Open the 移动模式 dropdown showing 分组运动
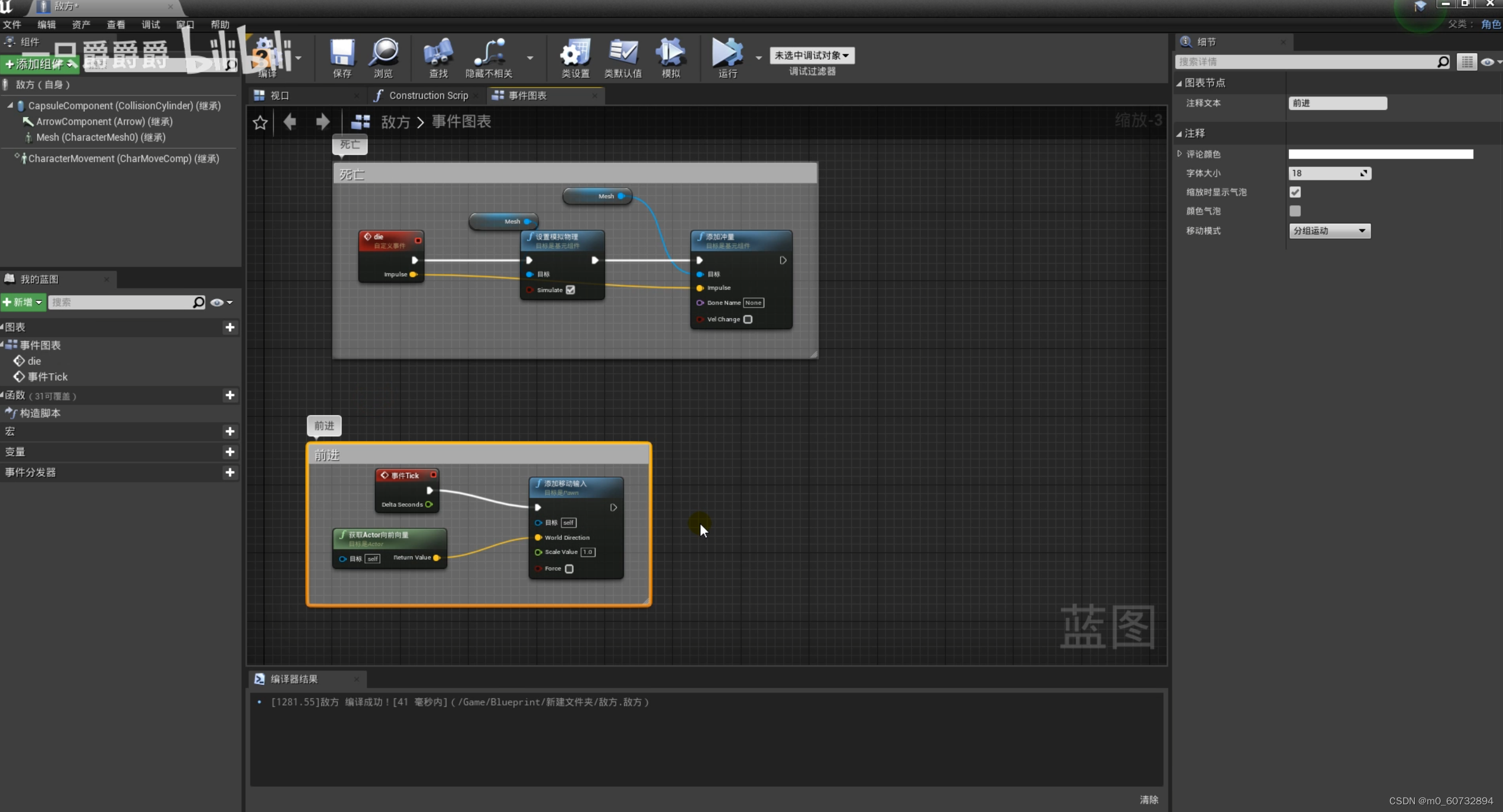This screenshot has height=812, width=1503. (1330, 231)
